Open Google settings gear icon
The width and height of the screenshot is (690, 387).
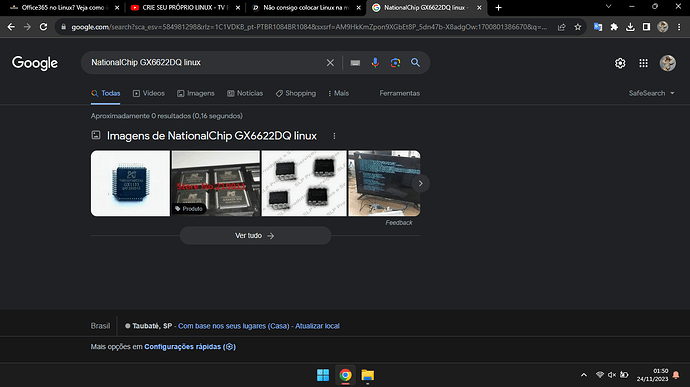click(x=620, y=63)
